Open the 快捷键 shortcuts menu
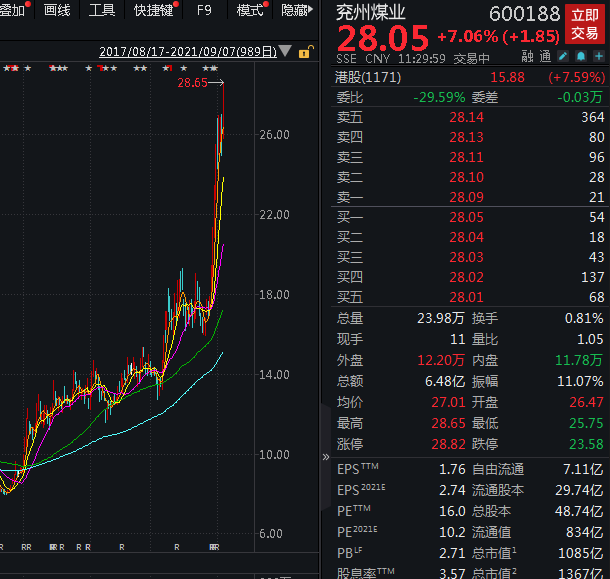 (153, 10)
